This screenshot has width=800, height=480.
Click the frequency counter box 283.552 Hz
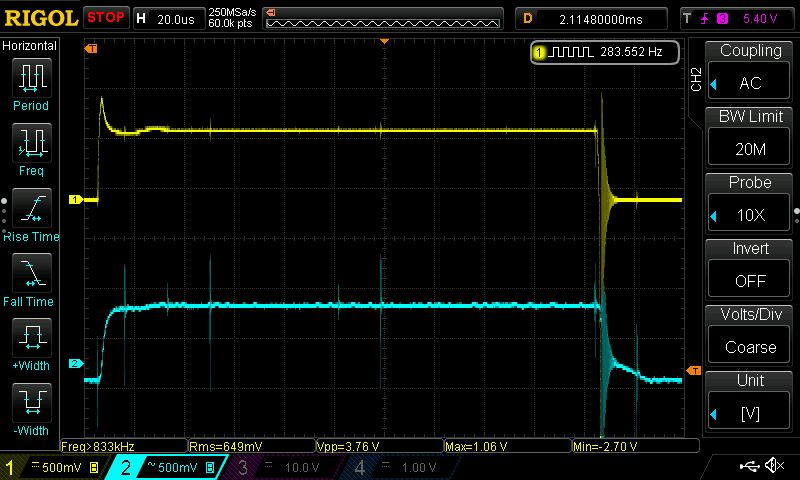pos(605,52)
